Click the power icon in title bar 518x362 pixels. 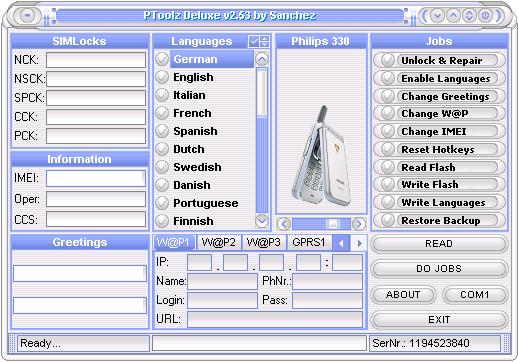(485, 15)
